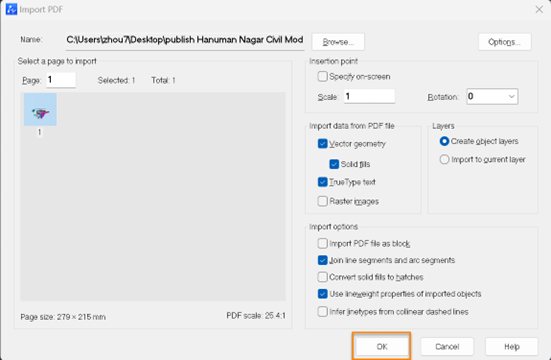The height and width of the screenshot is (360, 551).
Task: Toggle Solid fills checkbox
Action: [x=334, y=164]
